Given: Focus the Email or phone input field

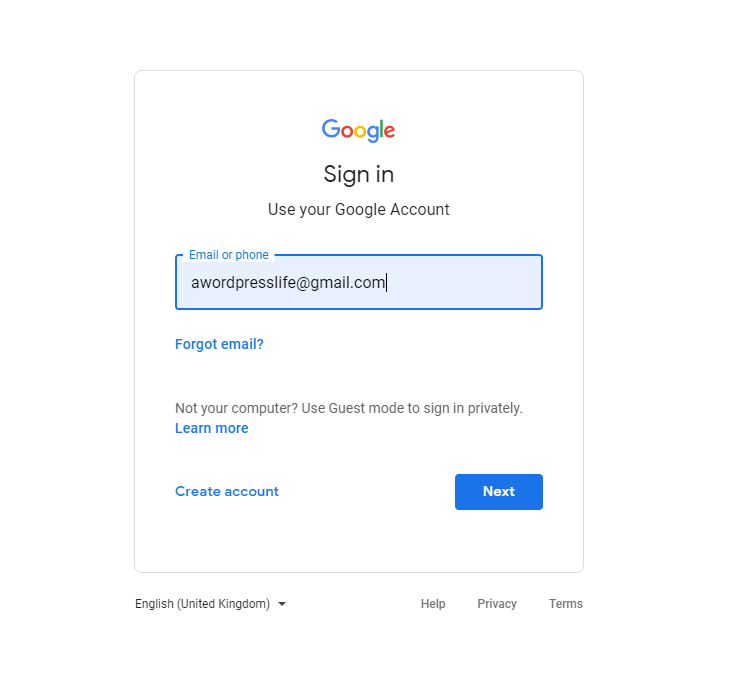Looking at the screenshot, I should 358,283.
